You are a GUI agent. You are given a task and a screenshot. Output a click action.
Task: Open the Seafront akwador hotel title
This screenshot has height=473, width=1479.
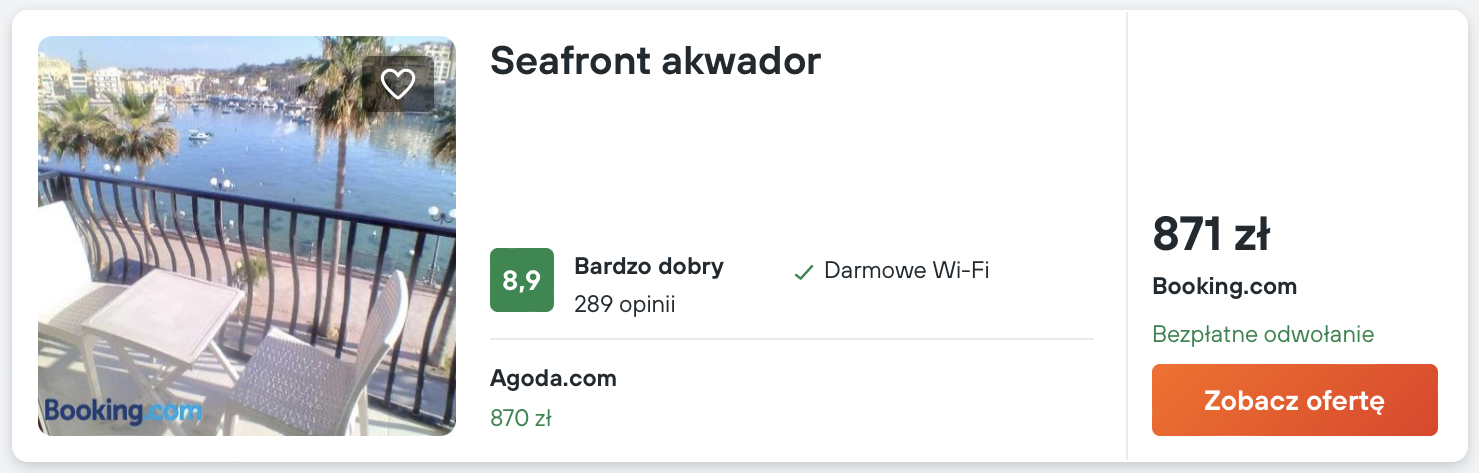pyautogui.click(x=655, y=62)
